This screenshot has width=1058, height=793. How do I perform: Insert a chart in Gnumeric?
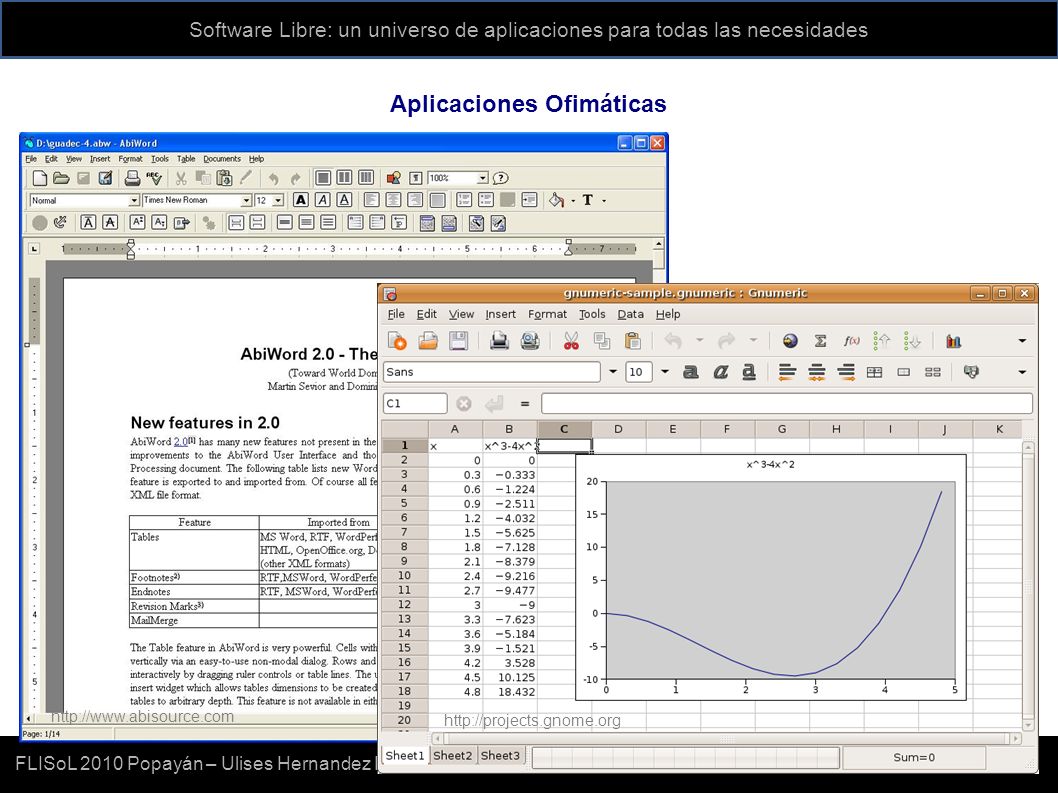(x=953, y=341)
